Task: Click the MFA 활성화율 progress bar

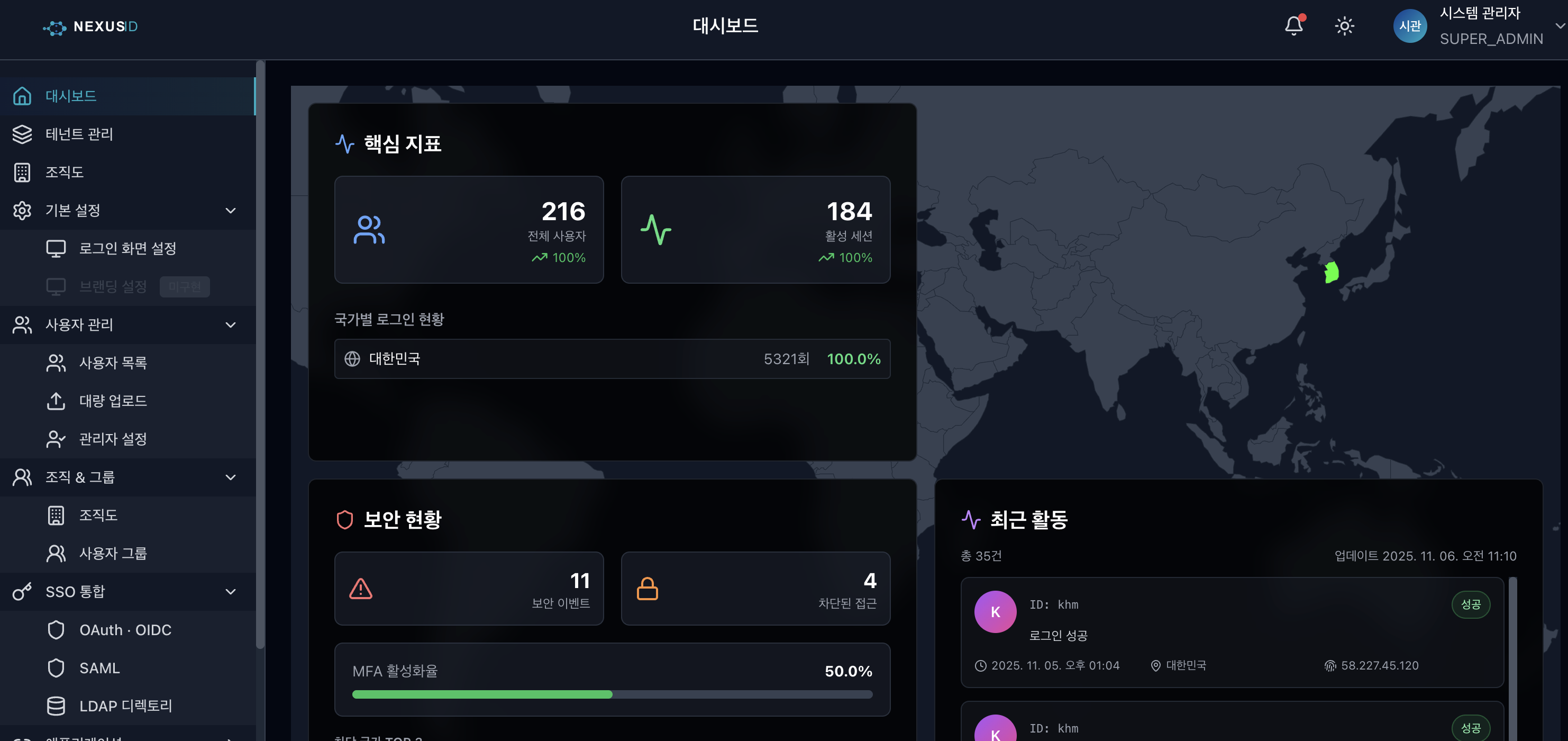Action: (612, 695)
